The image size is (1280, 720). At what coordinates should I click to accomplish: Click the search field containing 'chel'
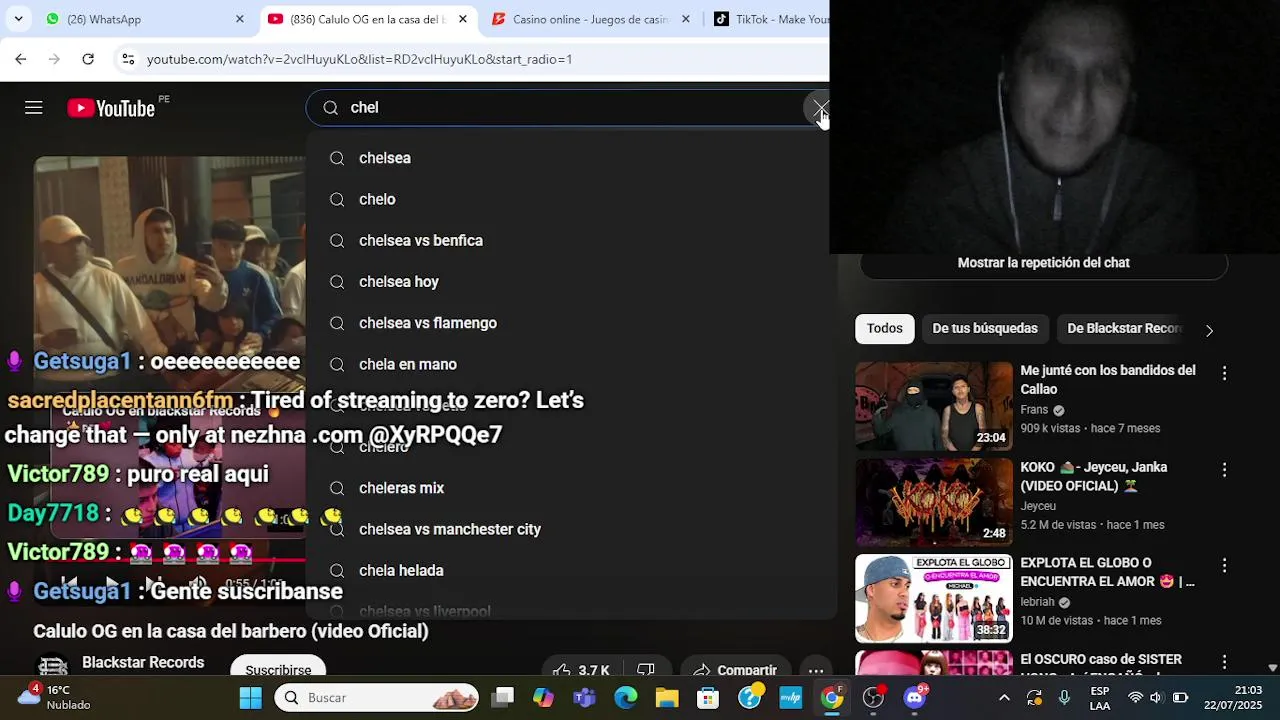pos(565,108)
